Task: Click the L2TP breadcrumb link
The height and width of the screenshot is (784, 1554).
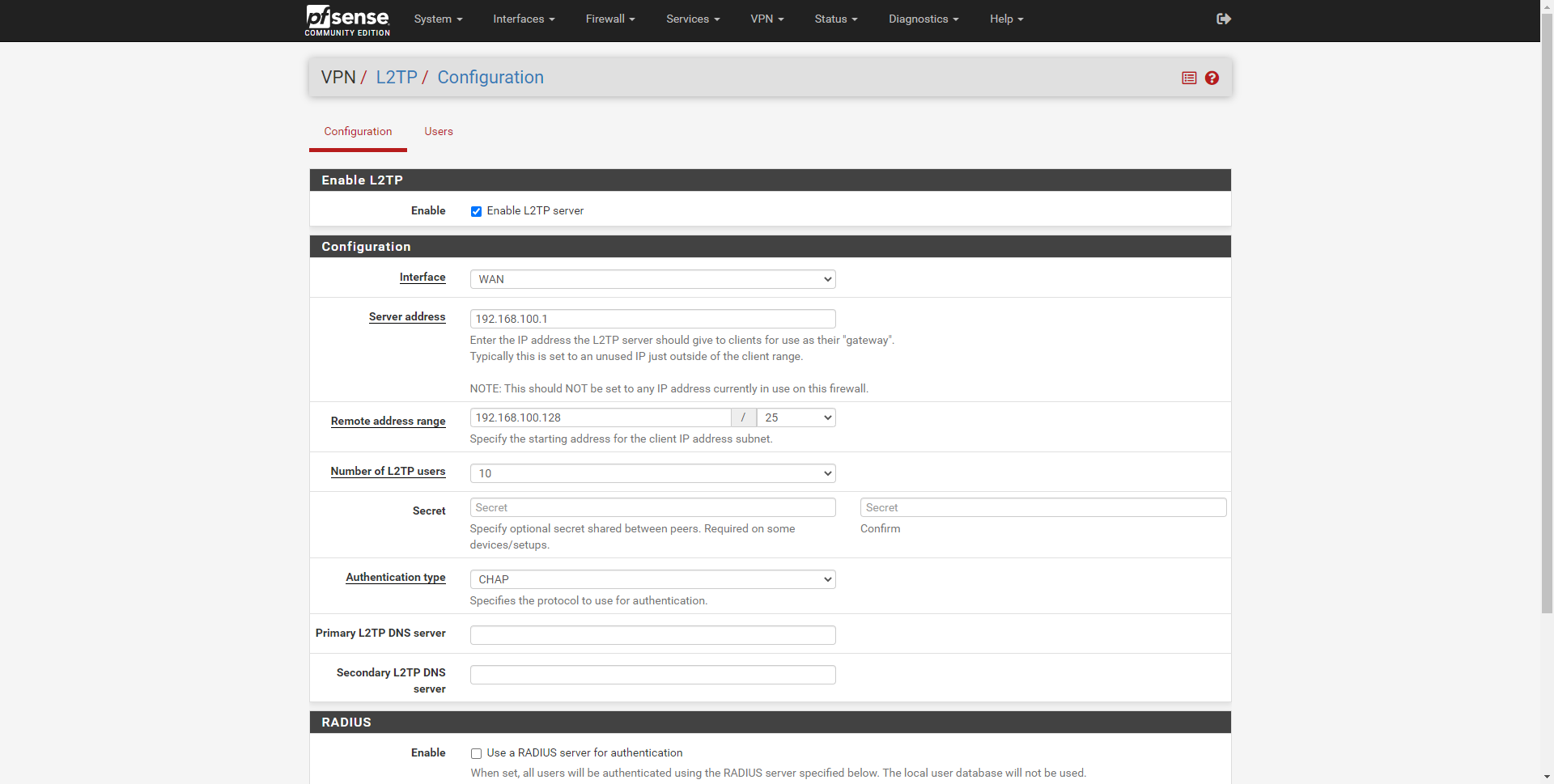Action: coord(397,77)
